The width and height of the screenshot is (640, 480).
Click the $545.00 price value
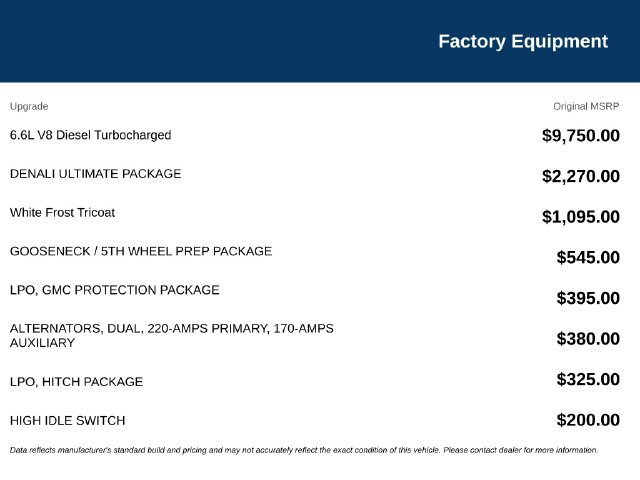pos(588,258)
